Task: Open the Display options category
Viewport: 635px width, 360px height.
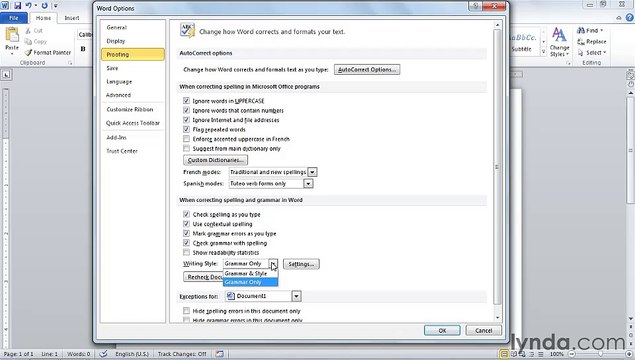Action: click(x=133, y=41)
